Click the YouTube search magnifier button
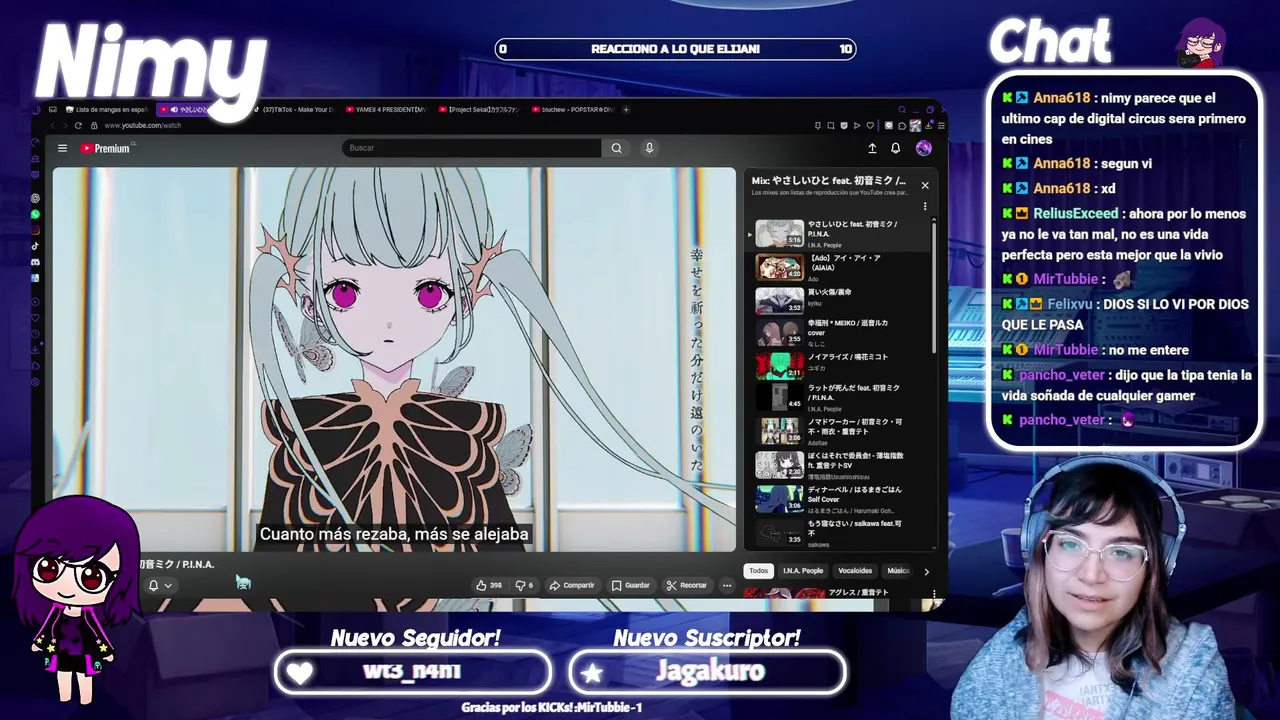Screen dimensions: 1280x720 click(616, 148)
